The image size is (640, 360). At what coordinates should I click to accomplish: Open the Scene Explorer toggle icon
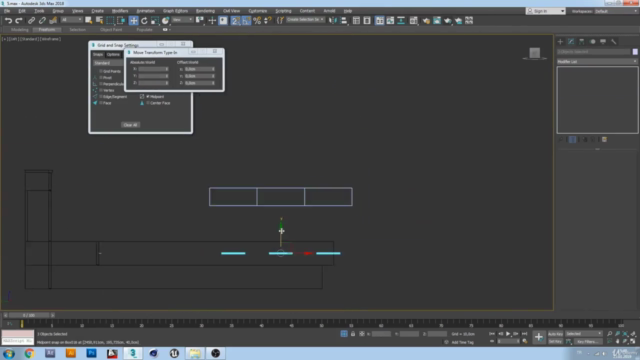pos(356,20)
